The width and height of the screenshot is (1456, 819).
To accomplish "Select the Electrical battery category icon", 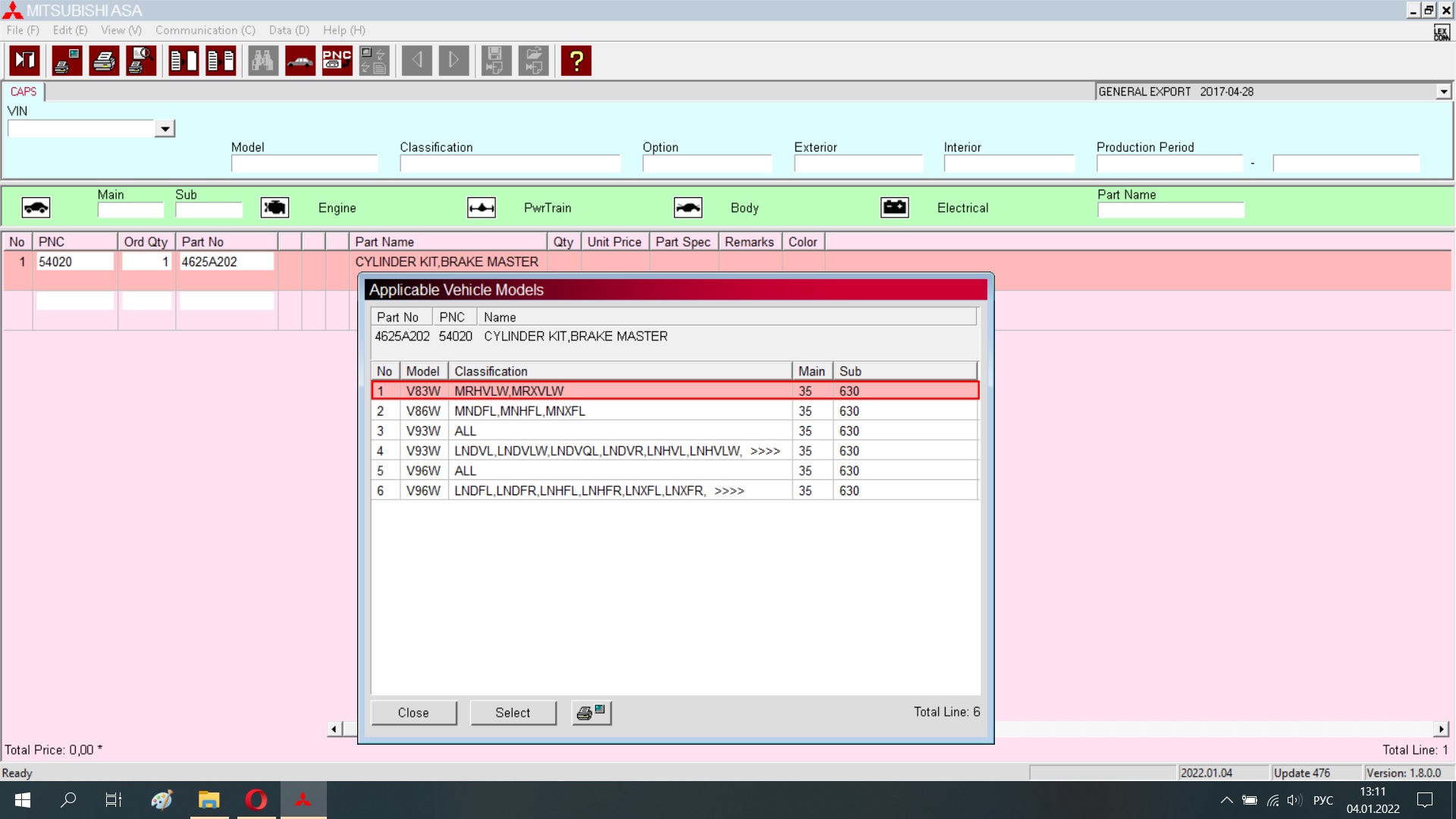I will (x=895, y=208).
